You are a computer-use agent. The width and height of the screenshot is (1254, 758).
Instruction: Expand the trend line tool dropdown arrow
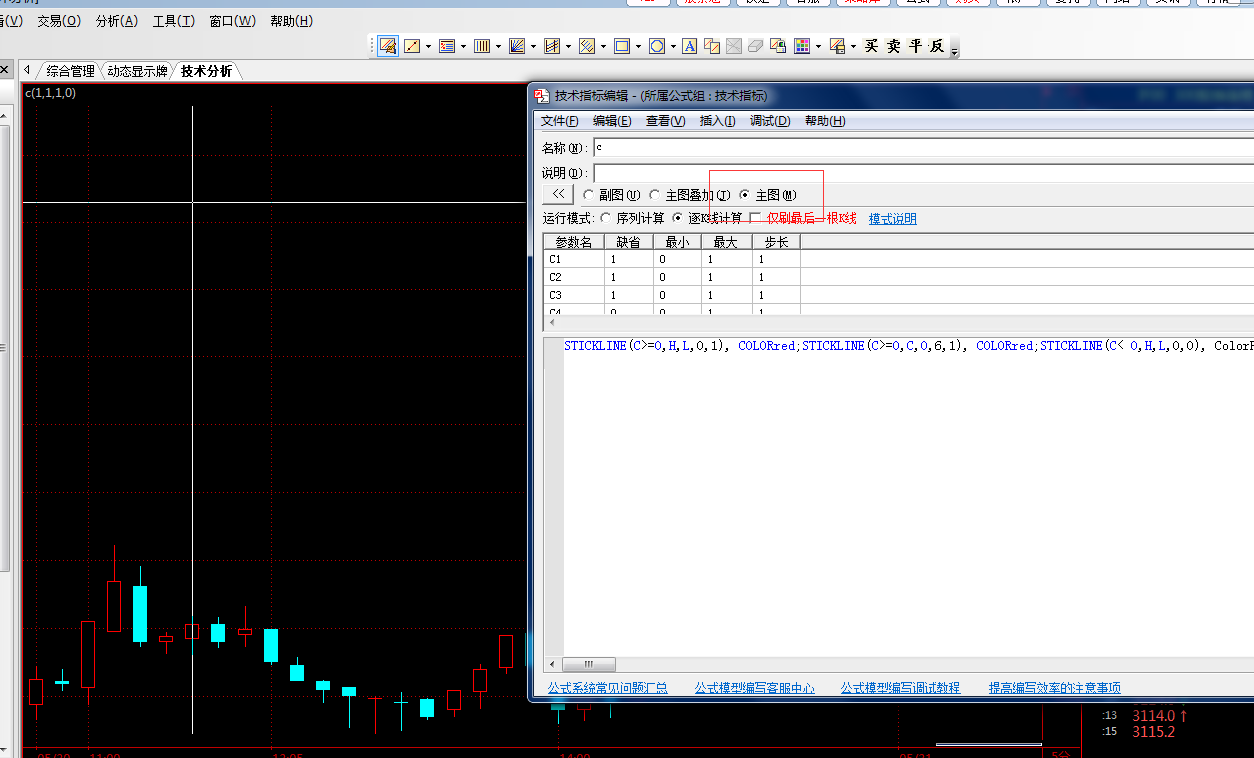(428, 46)
